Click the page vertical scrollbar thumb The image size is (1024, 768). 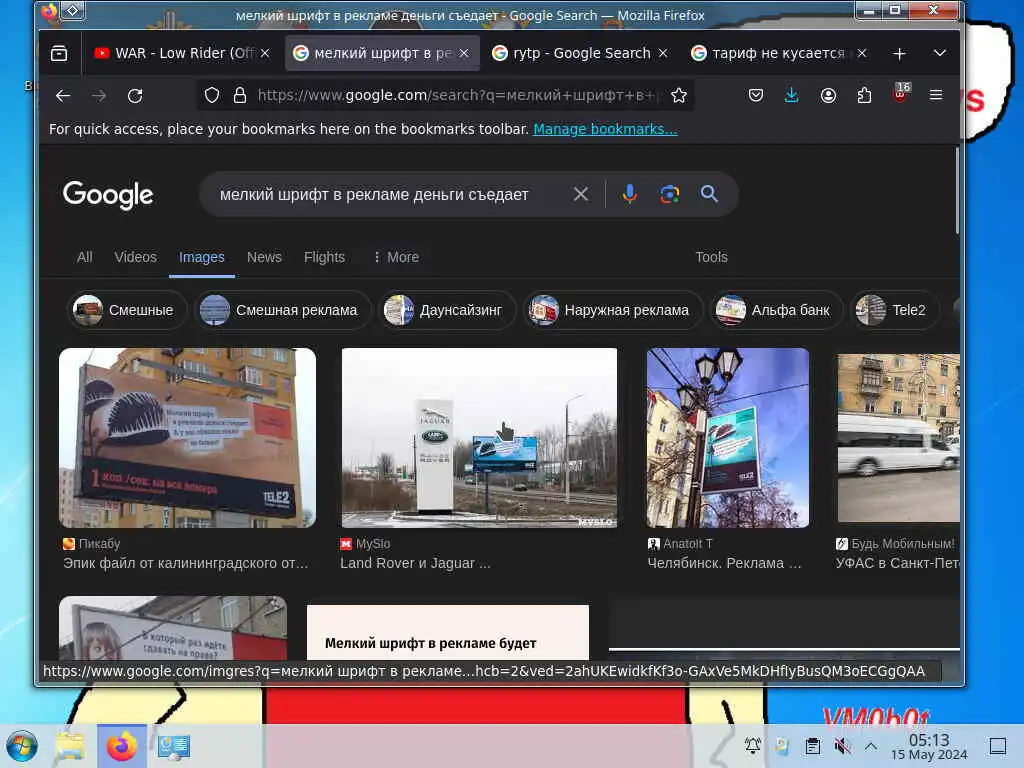[957, 191]
